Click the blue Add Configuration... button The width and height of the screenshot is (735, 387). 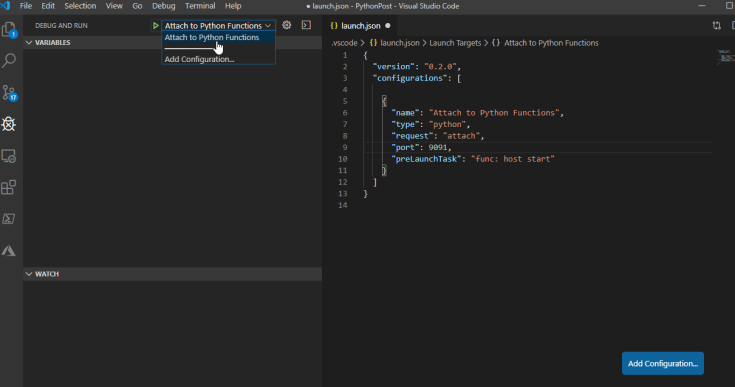tap(662, 364)
